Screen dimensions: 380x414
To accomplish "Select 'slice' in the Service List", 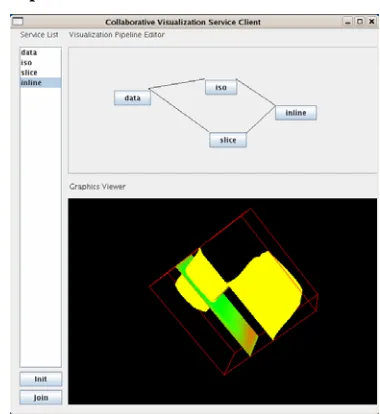I will tap(40, 73).
